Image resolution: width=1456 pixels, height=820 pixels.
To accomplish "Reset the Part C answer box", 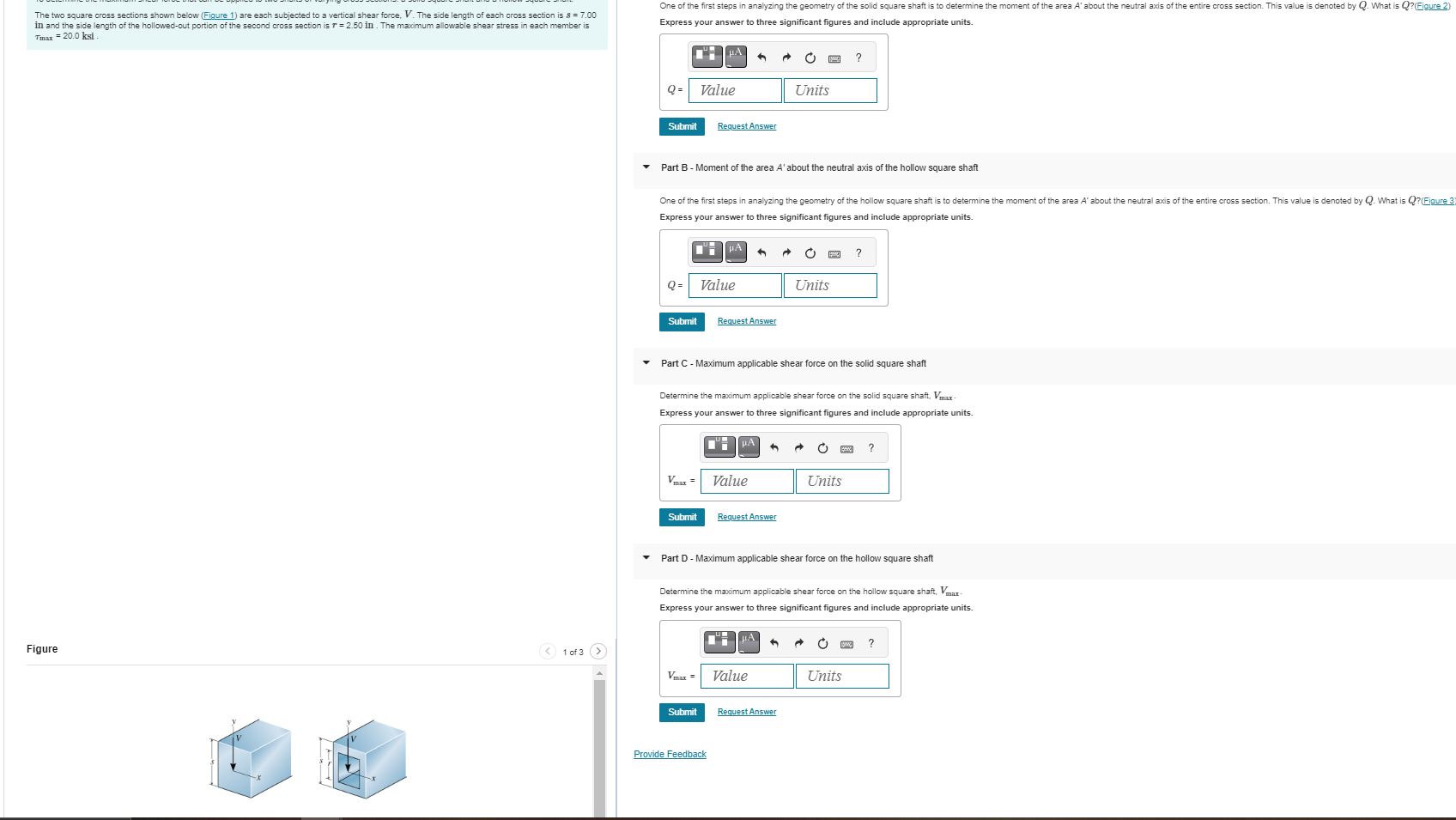I will [x=822, y=447].
